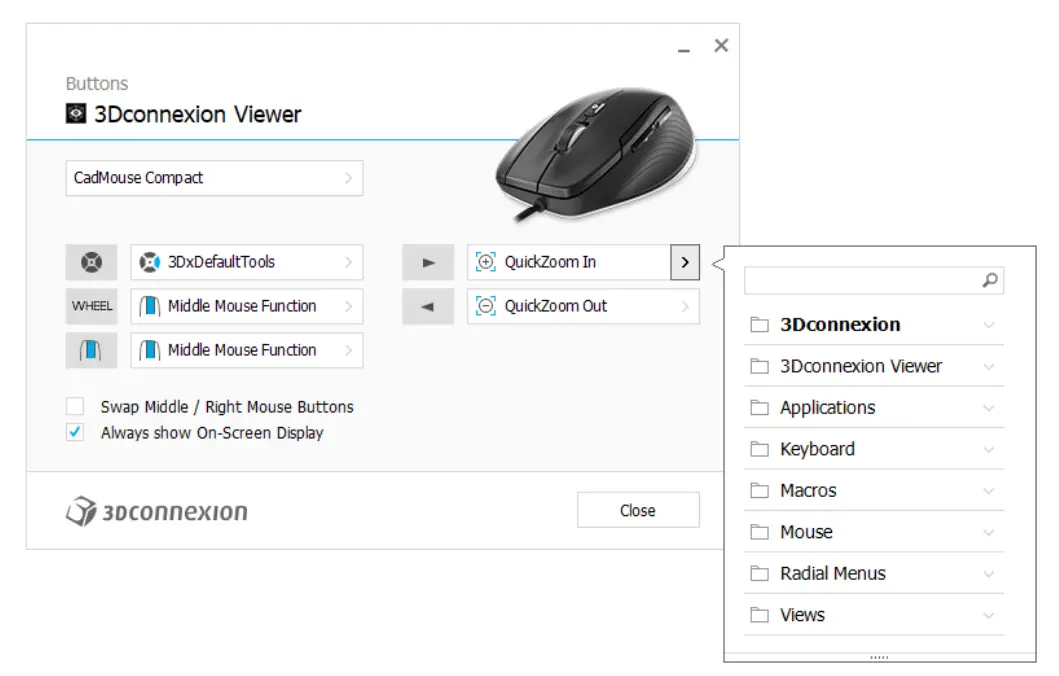This screenshot has height=676, width=1059.
Task: Click the forward mouse button arrow icon
Action: tap(428, 262)
